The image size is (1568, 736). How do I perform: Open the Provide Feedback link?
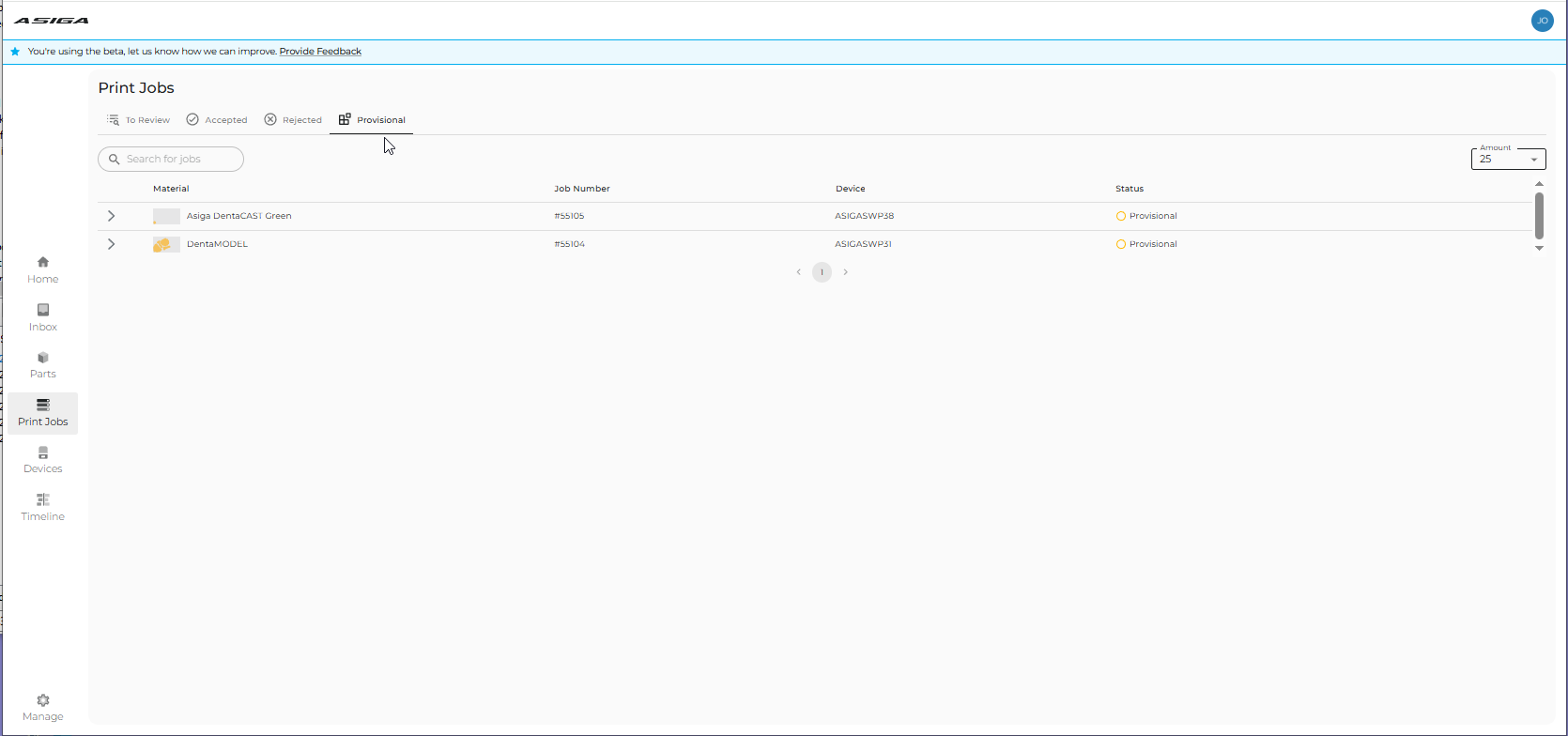coord(320,52)
